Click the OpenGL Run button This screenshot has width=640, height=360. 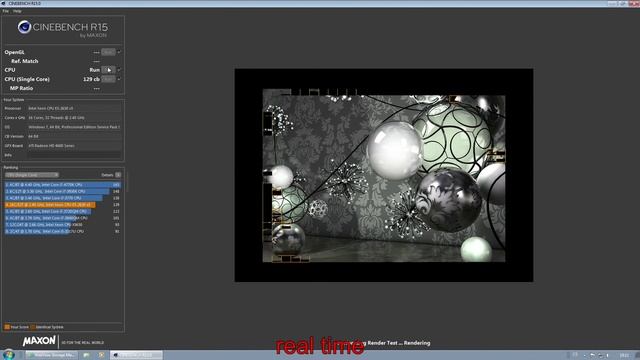click(x=108, y=52)
